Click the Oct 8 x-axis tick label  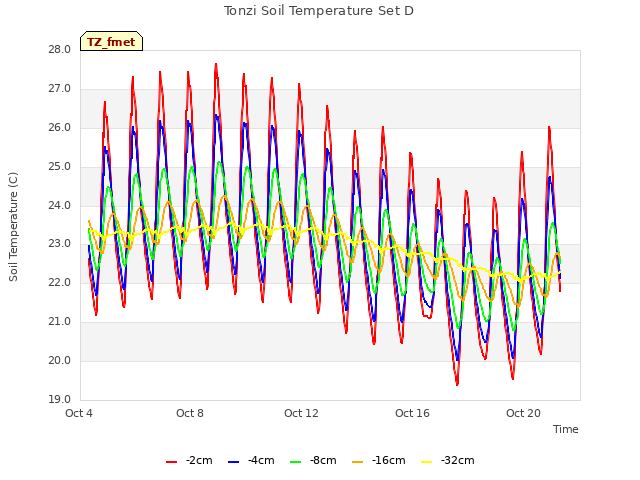point(190,413)
